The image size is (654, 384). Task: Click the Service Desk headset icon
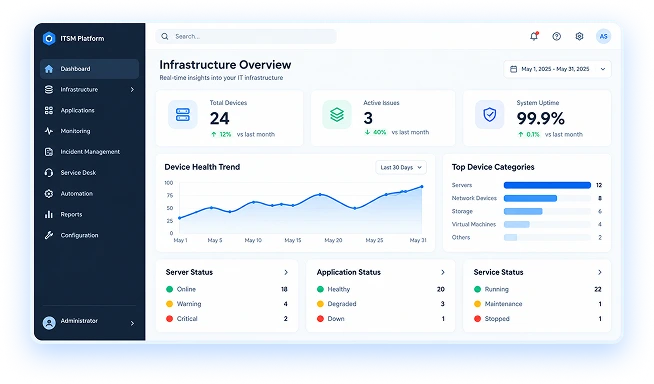[x=49, y=173]
